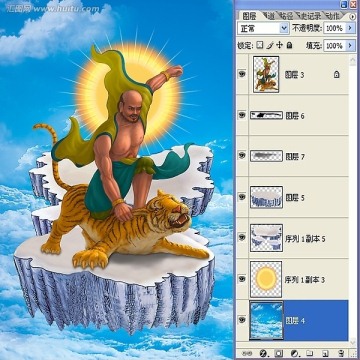Delete layer using the trash icon
Screen dimensions: 360x360
point(340,353)
